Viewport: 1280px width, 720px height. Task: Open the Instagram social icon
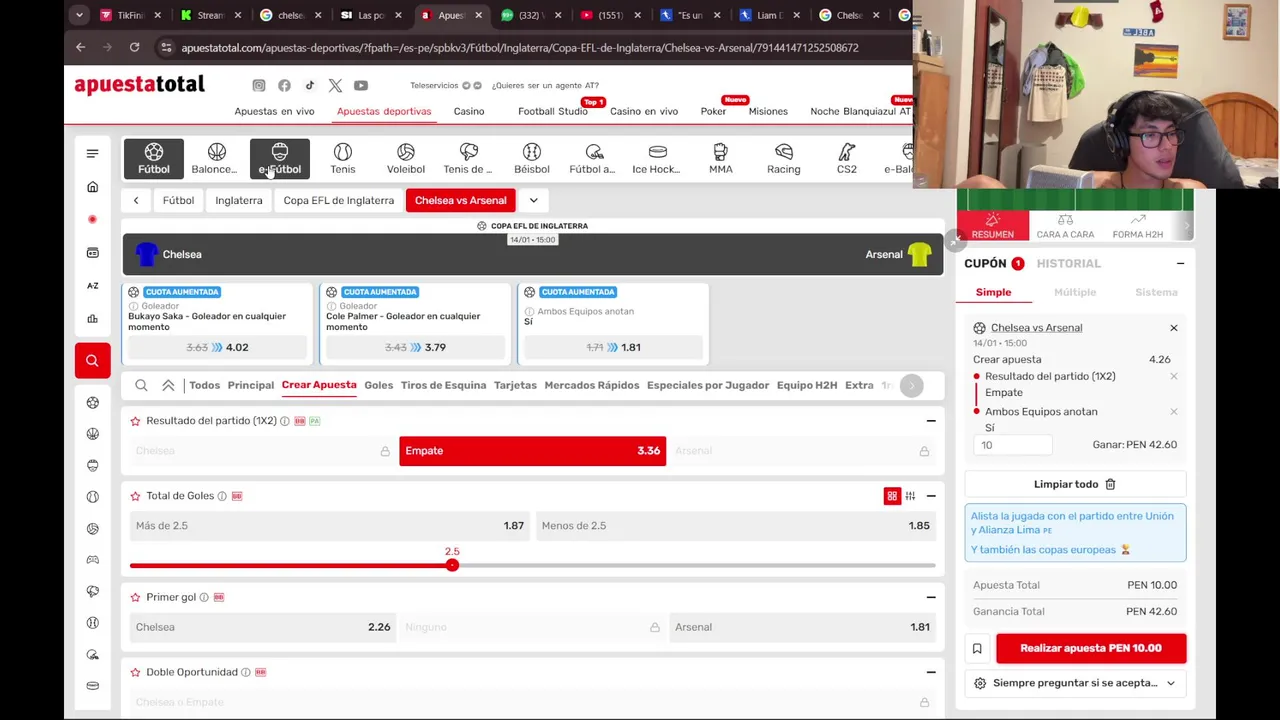259,86
